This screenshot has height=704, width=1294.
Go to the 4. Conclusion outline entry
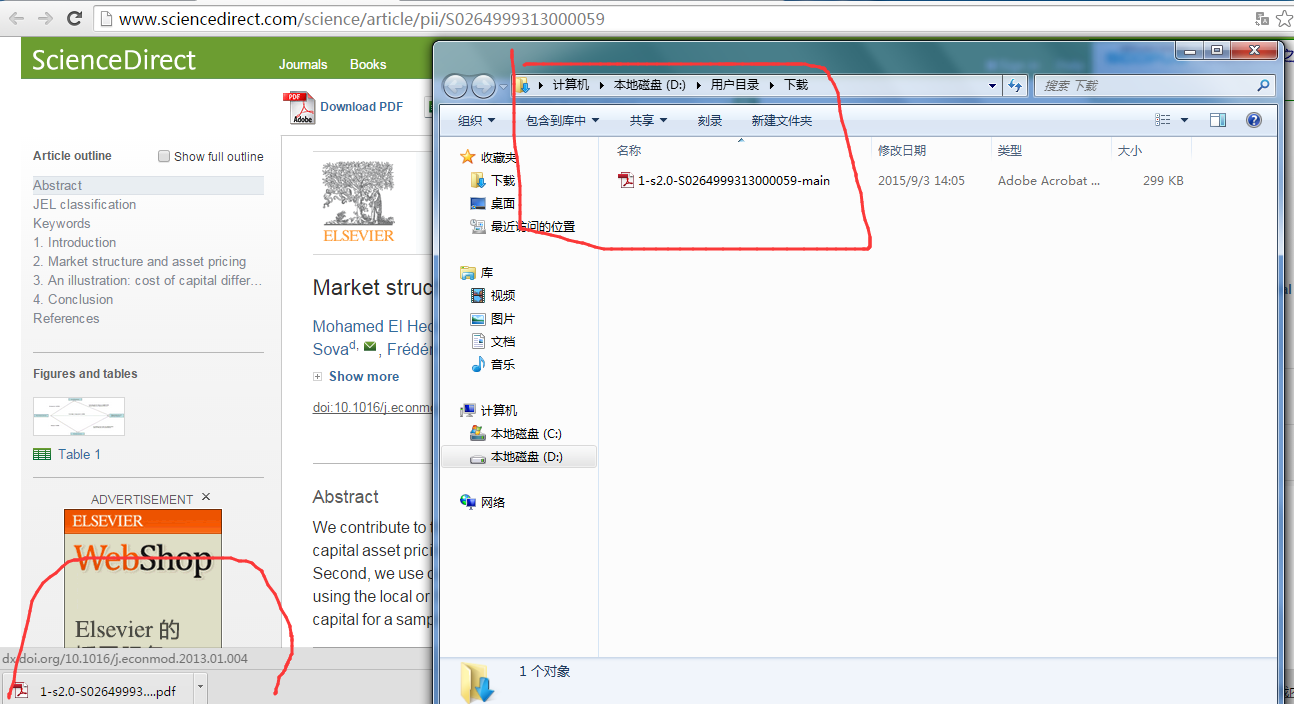[x=73, y=299]
